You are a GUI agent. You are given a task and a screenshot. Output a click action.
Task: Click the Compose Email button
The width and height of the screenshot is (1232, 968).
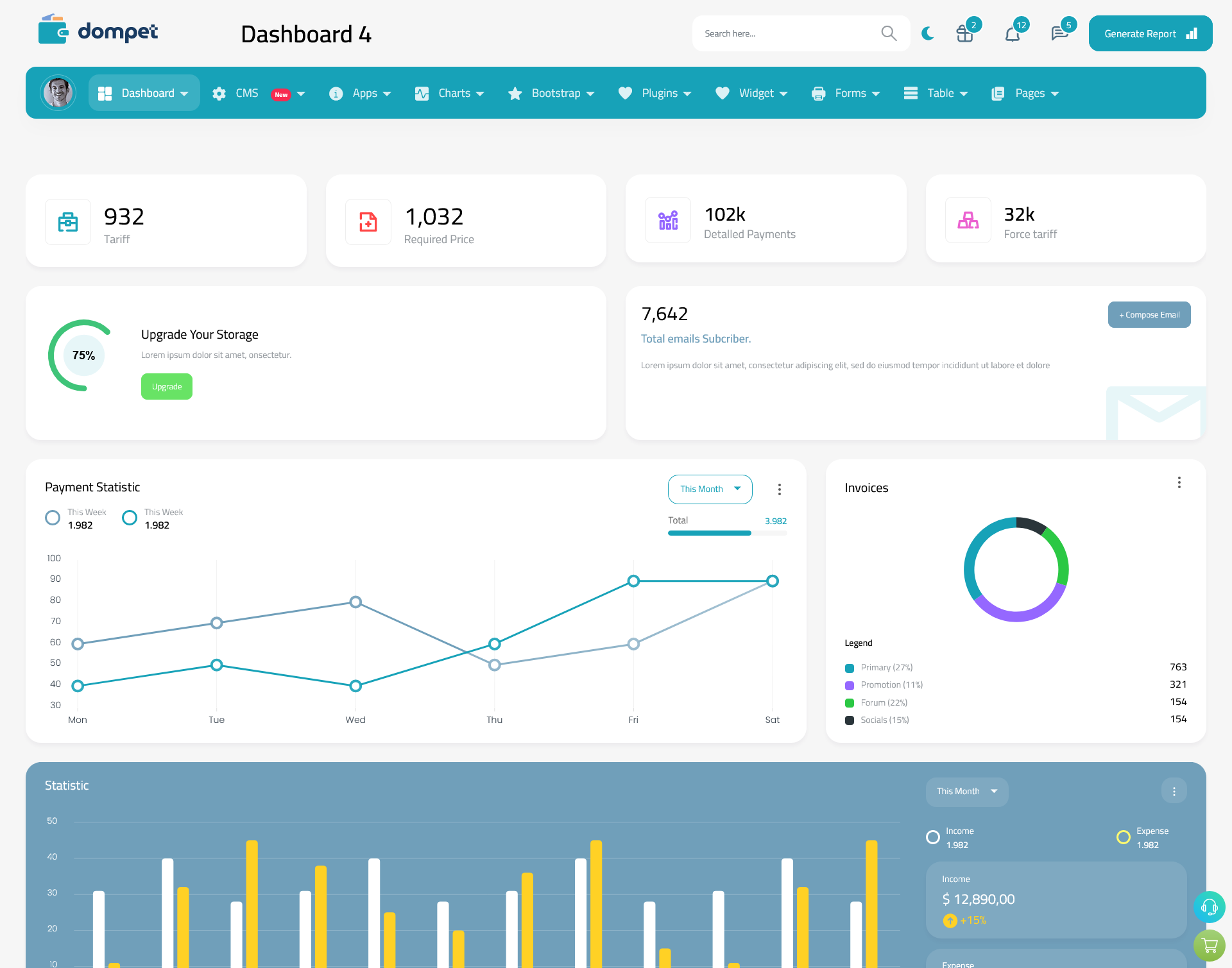(x=1148, y=314)
